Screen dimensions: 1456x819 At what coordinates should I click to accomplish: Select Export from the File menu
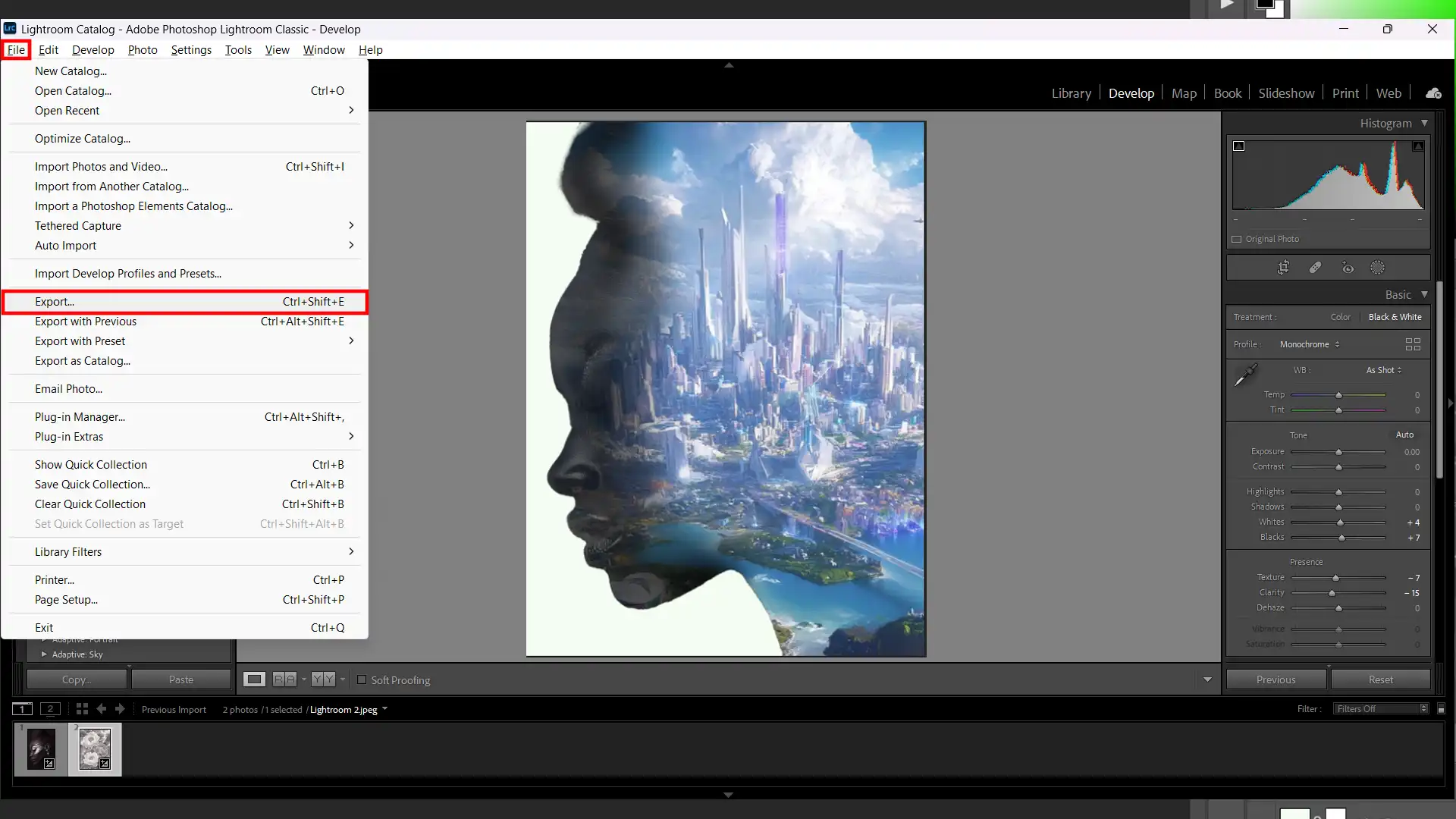point(53,301)
